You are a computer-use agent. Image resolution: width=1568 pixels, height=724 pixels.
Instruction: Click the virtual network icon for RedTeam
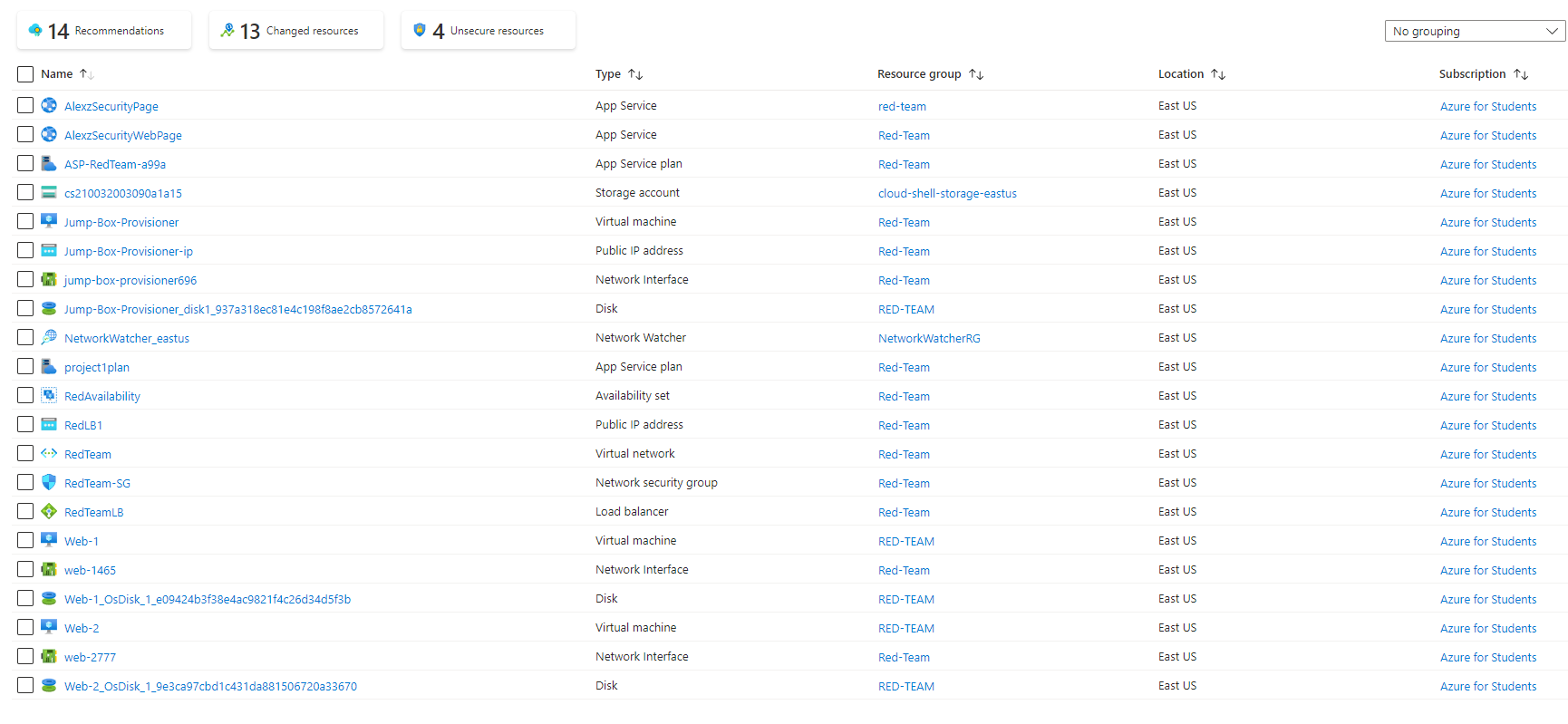tap(49, 453)
